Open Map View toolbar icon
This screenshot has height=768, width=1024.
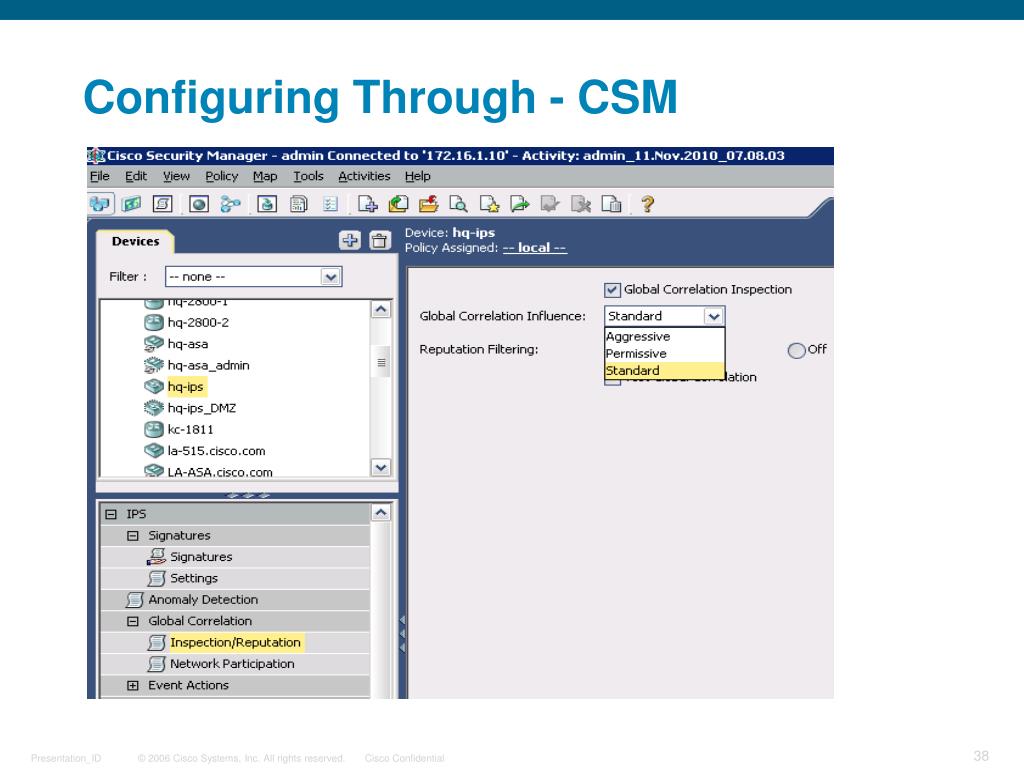[131, 204]
